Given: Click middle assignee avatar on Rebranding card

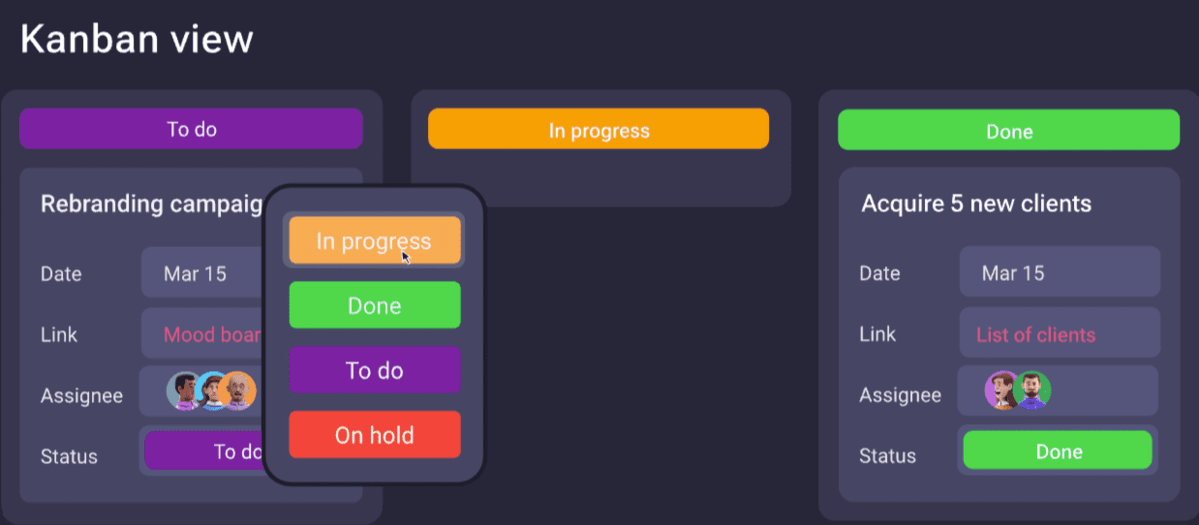Looking at the screenshot, I should click(x=212, y=391).
